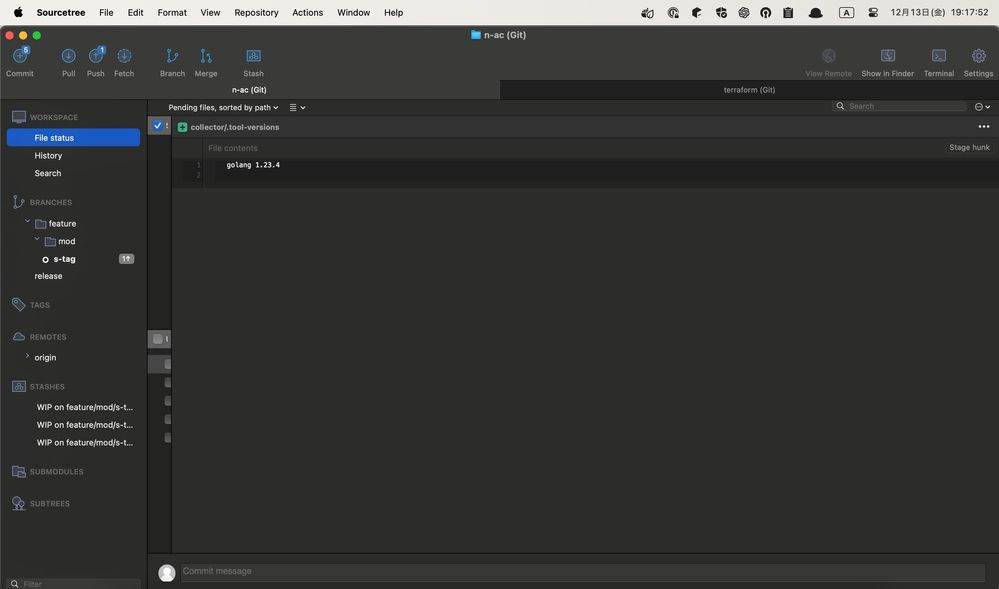This screenshot has width=999, height=589.
Task: Expand the origin remote
Action: tap(27, 356)
